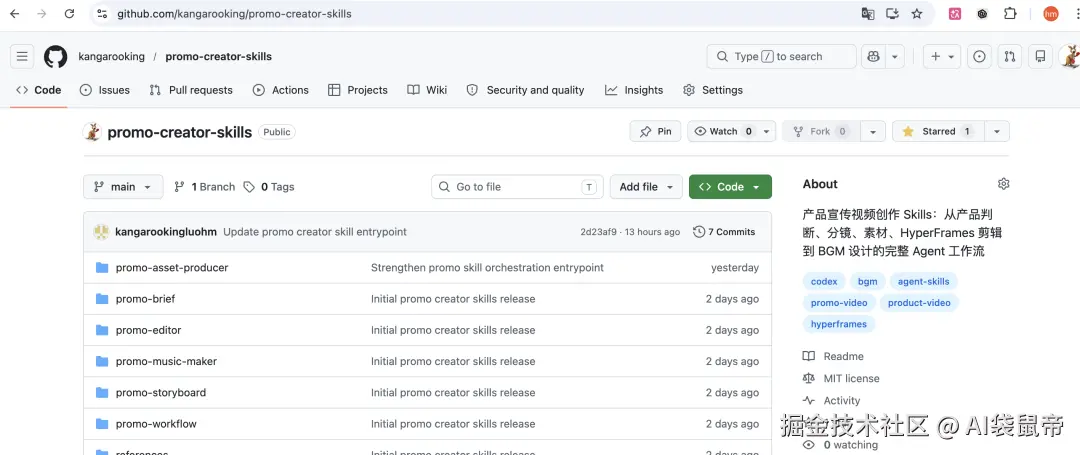Image resolution: width=1080 pixels, height=455 pixels.
Task: Open the Add file dropdown
Action: pos(646,187)
